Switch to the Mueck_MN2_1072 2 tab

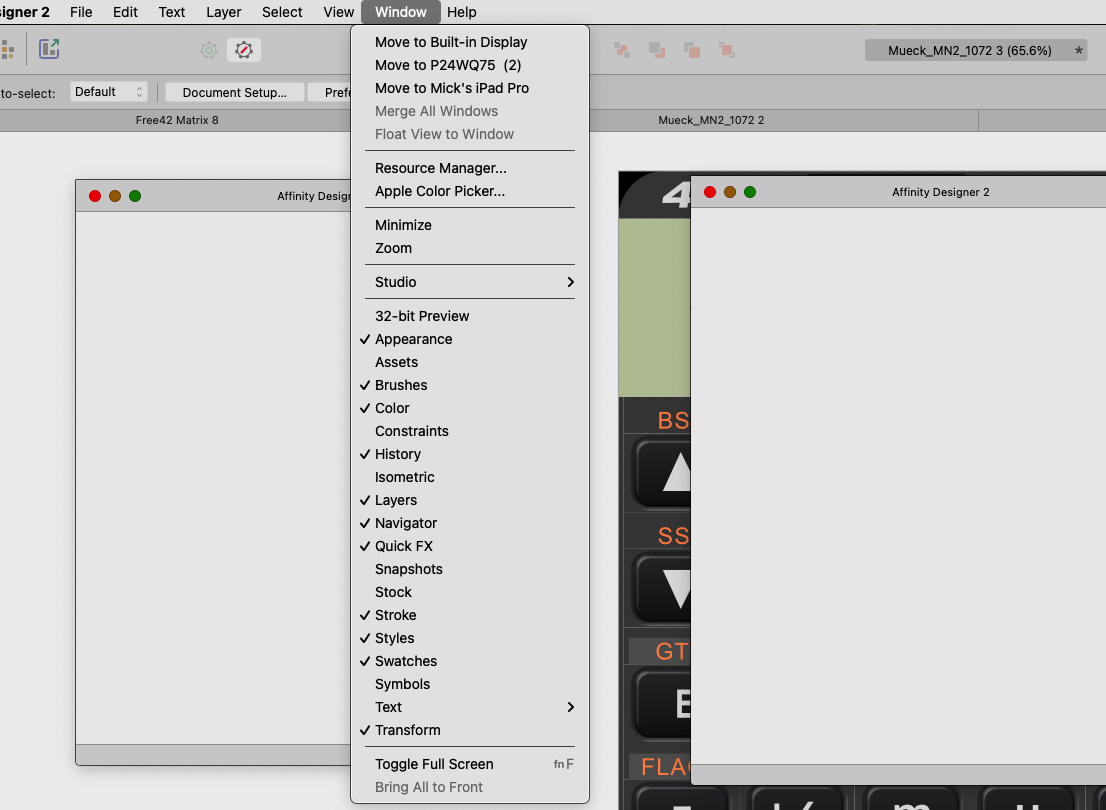click(711, 120)
